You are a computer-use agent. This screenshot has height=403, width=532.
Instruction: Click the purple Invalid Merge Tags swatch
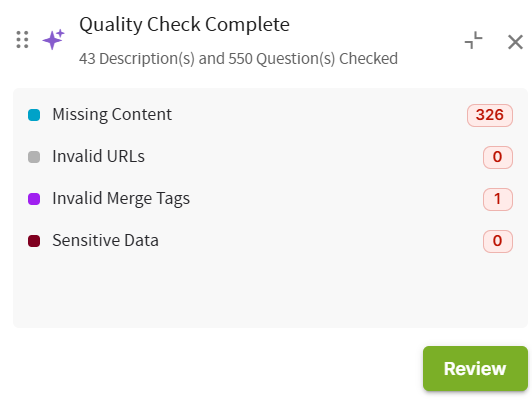tap(34, 199)
